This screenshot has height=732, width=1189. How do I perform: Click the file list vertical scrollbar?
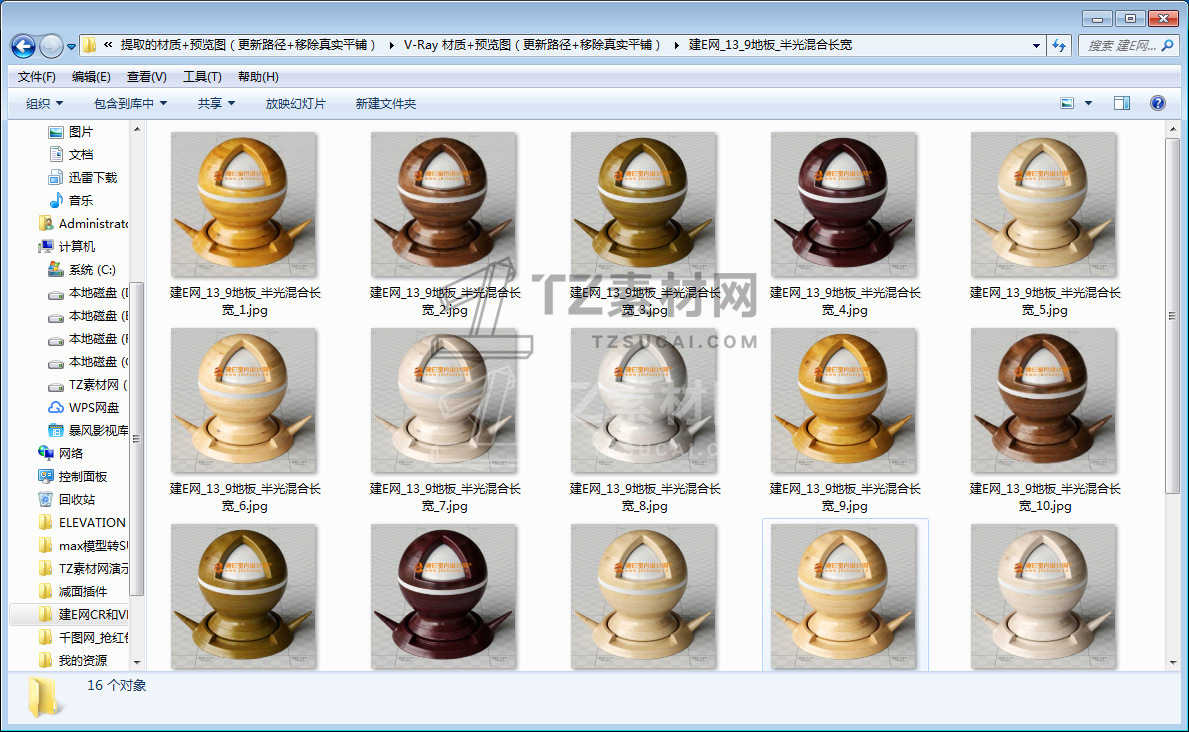(1172, 316)
